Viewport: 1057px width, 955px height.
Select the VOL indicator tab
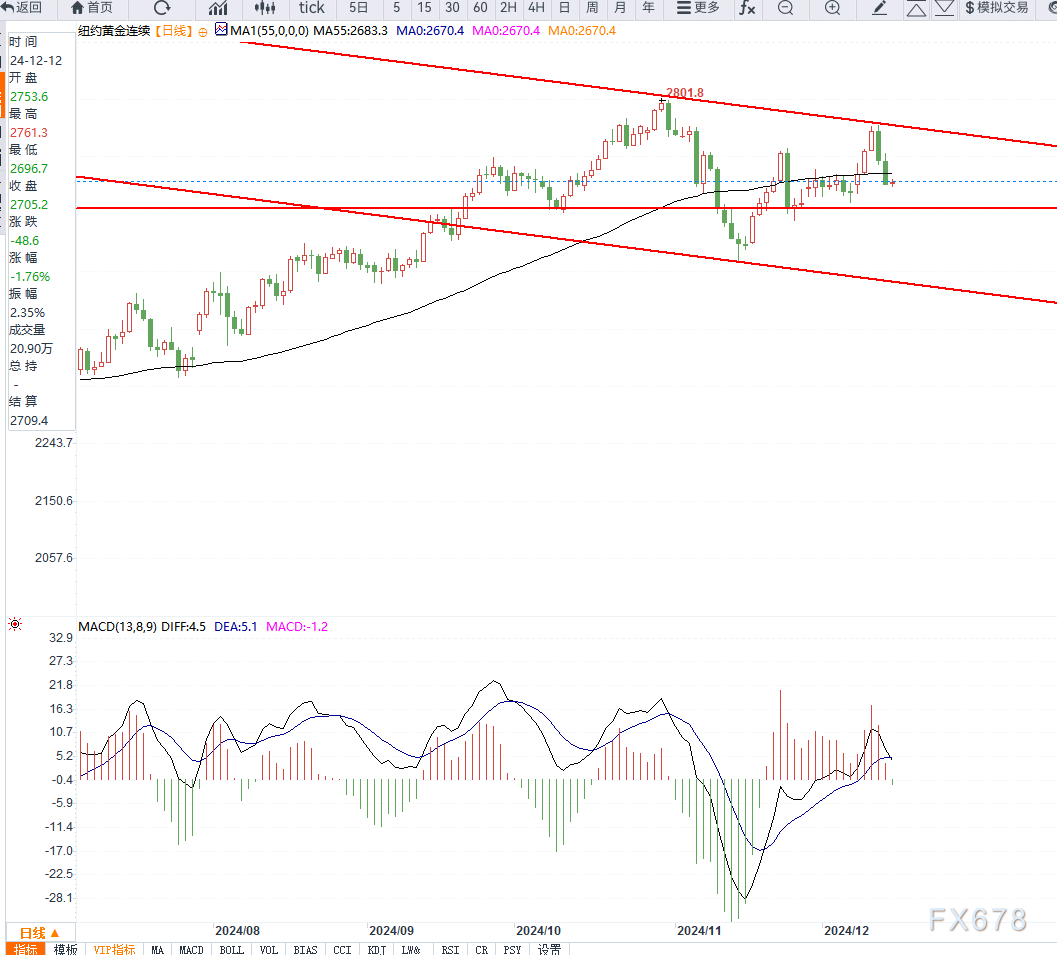[x=269, y=949]
